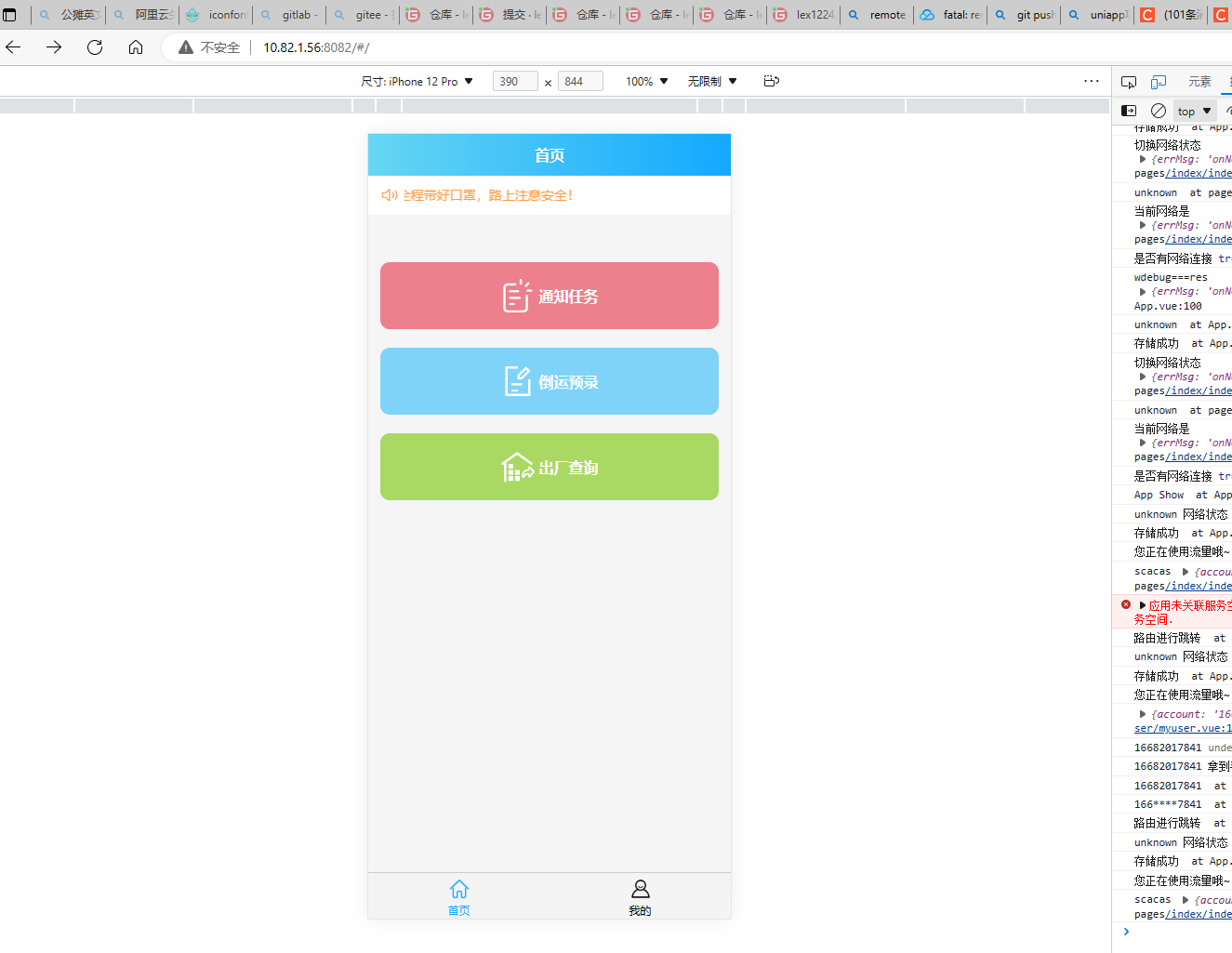This screenshot has height=953, width=1232.
Task: Switch to the lex1224 browser tab
Action: 804,15
